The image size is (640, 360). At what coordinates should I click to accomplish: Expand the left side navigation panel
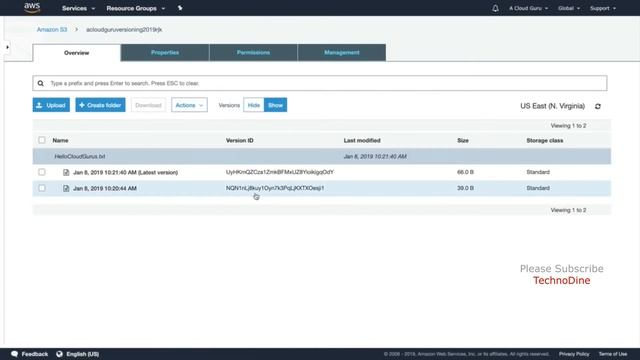point(7,47)
